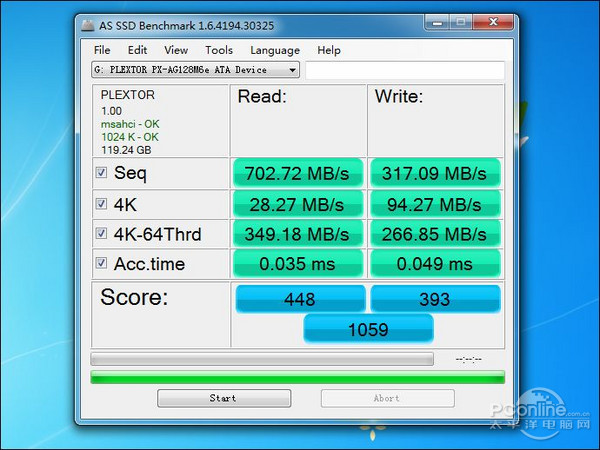Click the total score 1059
Screen dimensions: 600x450
(368, 329)
